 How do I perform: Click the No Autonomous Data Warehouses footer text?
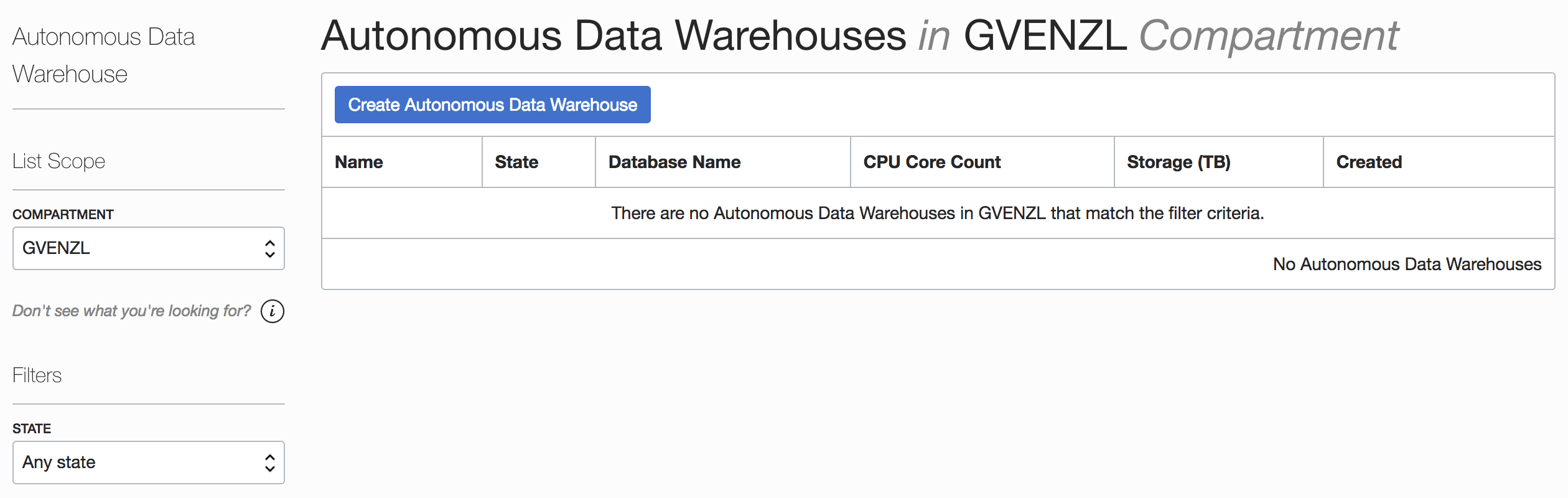point(1406,265)
